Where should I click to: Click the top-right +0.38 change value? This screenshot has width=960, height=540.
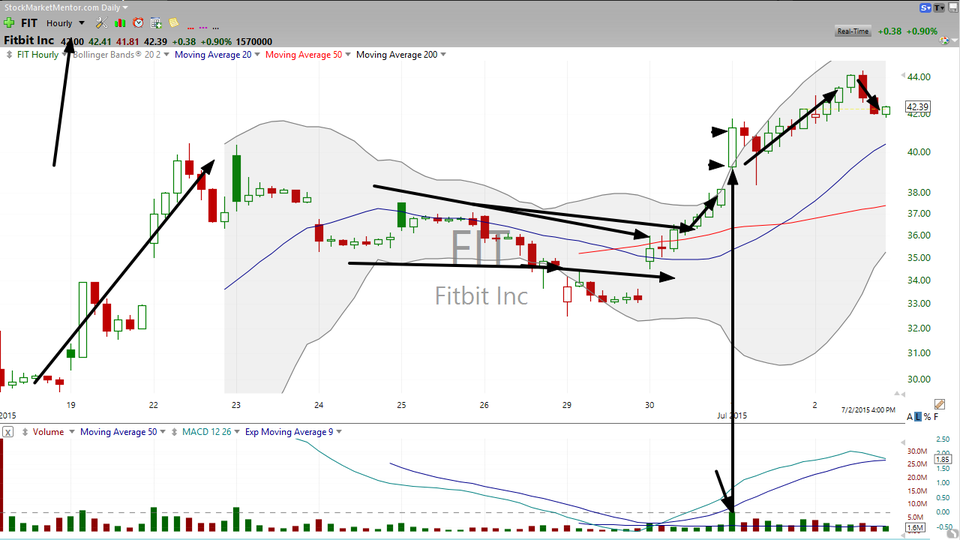coord(889,31)
